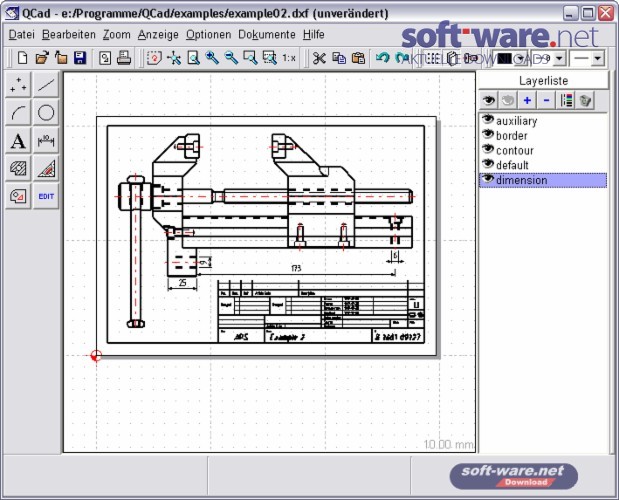Image resolution: width=619 pixels, height=500 pixels.
Task: Select the default layer name
Action: (x=512, y=165)
